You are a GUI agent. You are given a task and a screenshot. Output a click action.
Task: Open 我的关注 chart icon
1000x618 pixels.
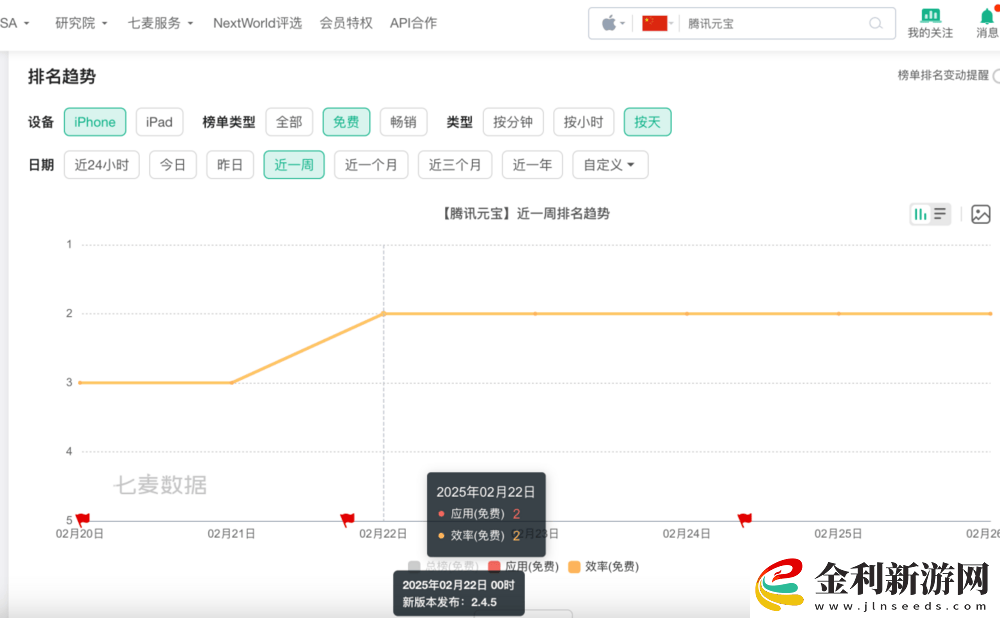[930, 15]
